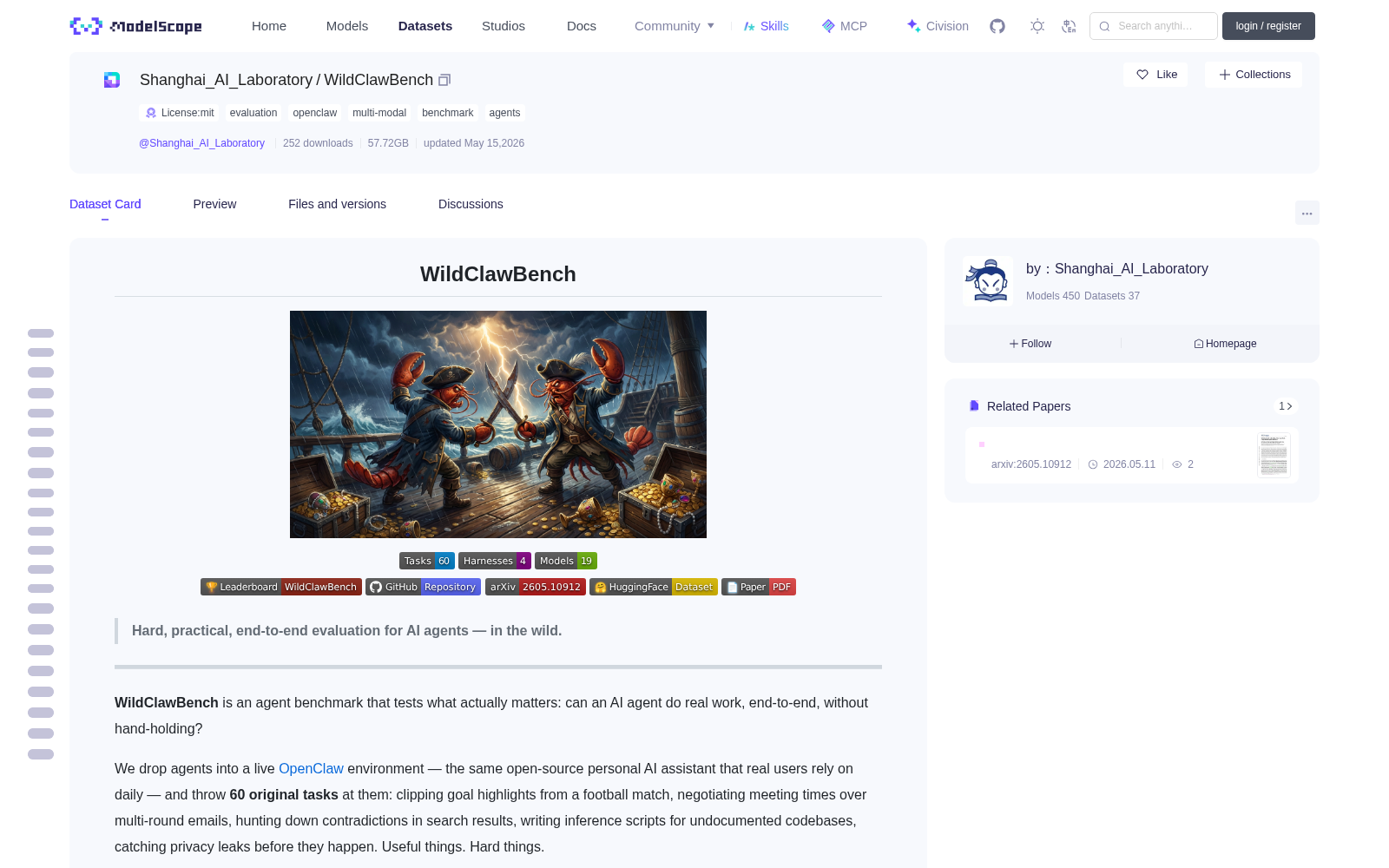This screenshot has width=1389, height=868.
Task: Click the login / register button
Action: click(x=1268, y=26)
